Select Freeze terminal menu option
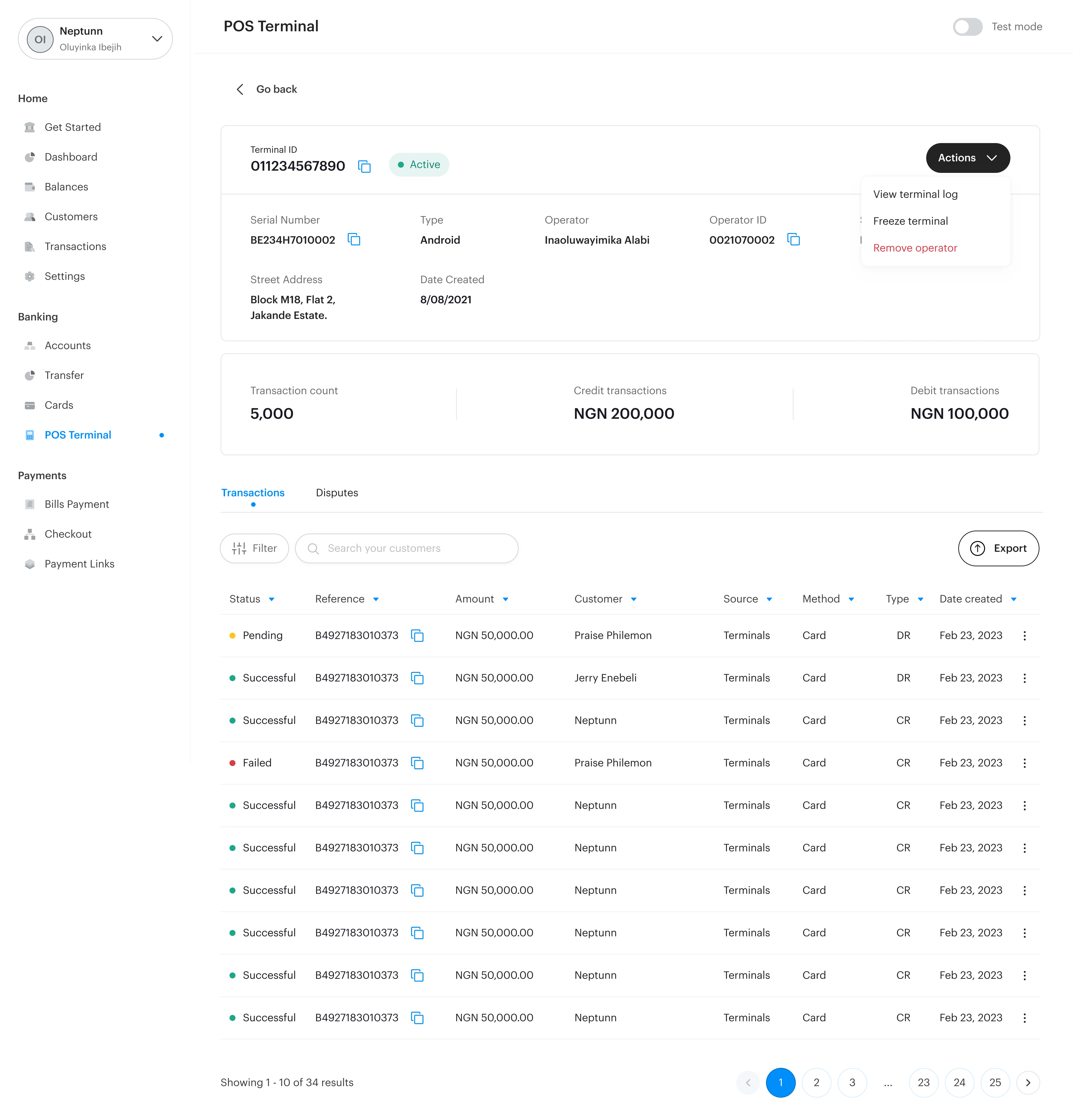This screenshot has width=1073, height=1120. [910, 221]
